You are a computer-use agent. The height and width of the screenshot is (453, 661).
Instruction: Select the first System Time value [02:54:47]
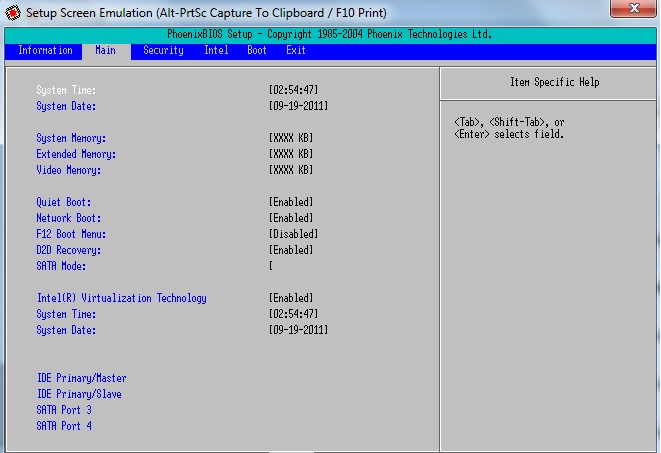(x=294, y=90)
